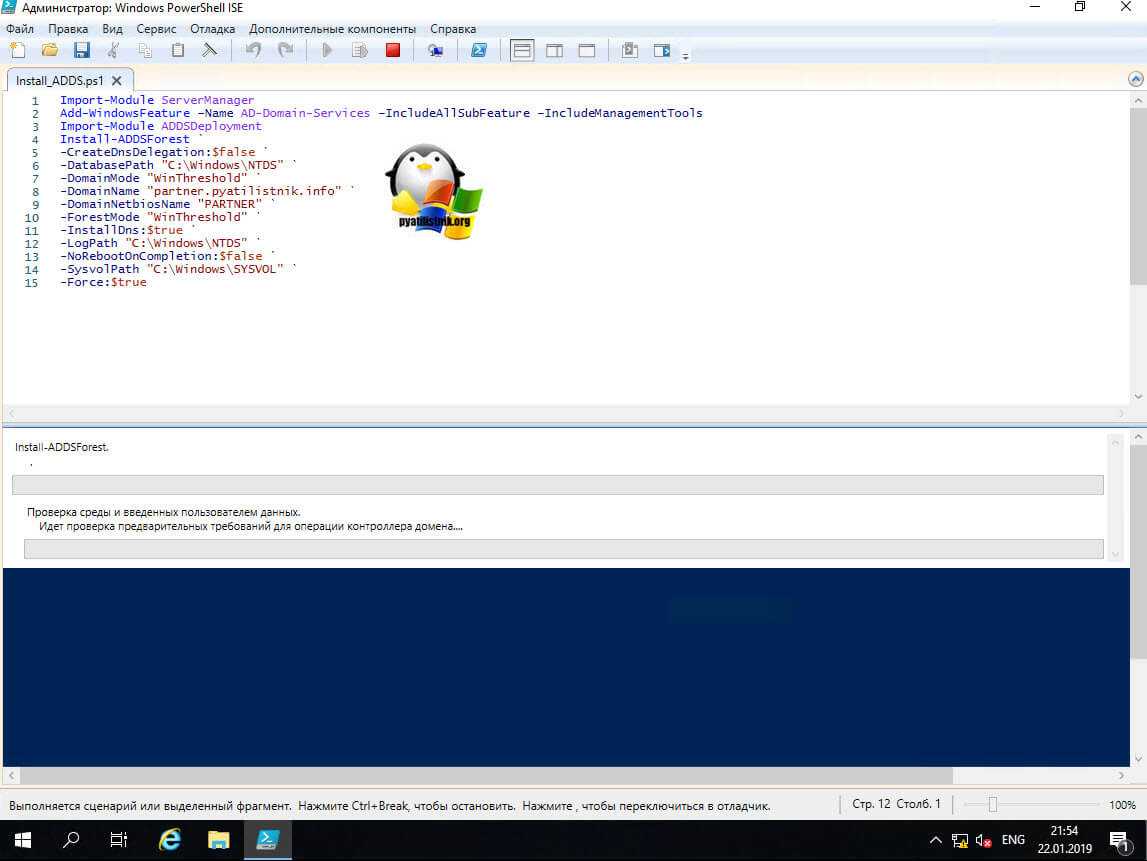The image size is (1147, 861).
Task: Start a new remote PowerShell tab
Action: pyautogui.click(x=436, y=50)
